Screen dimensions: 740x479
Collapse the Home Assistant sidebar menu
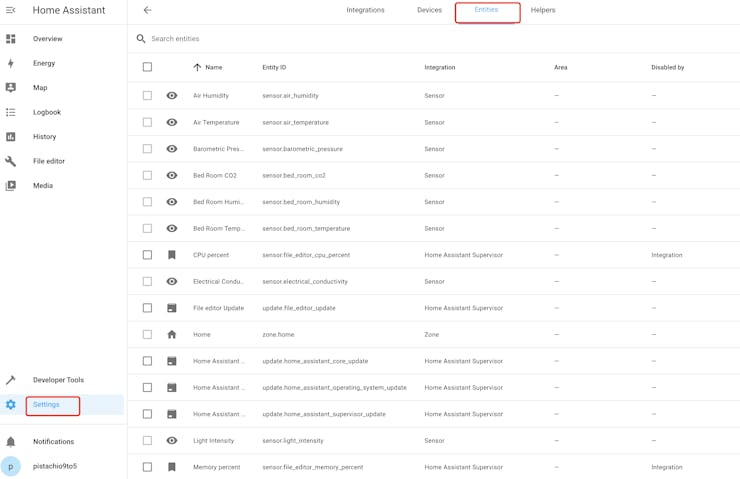11,10
